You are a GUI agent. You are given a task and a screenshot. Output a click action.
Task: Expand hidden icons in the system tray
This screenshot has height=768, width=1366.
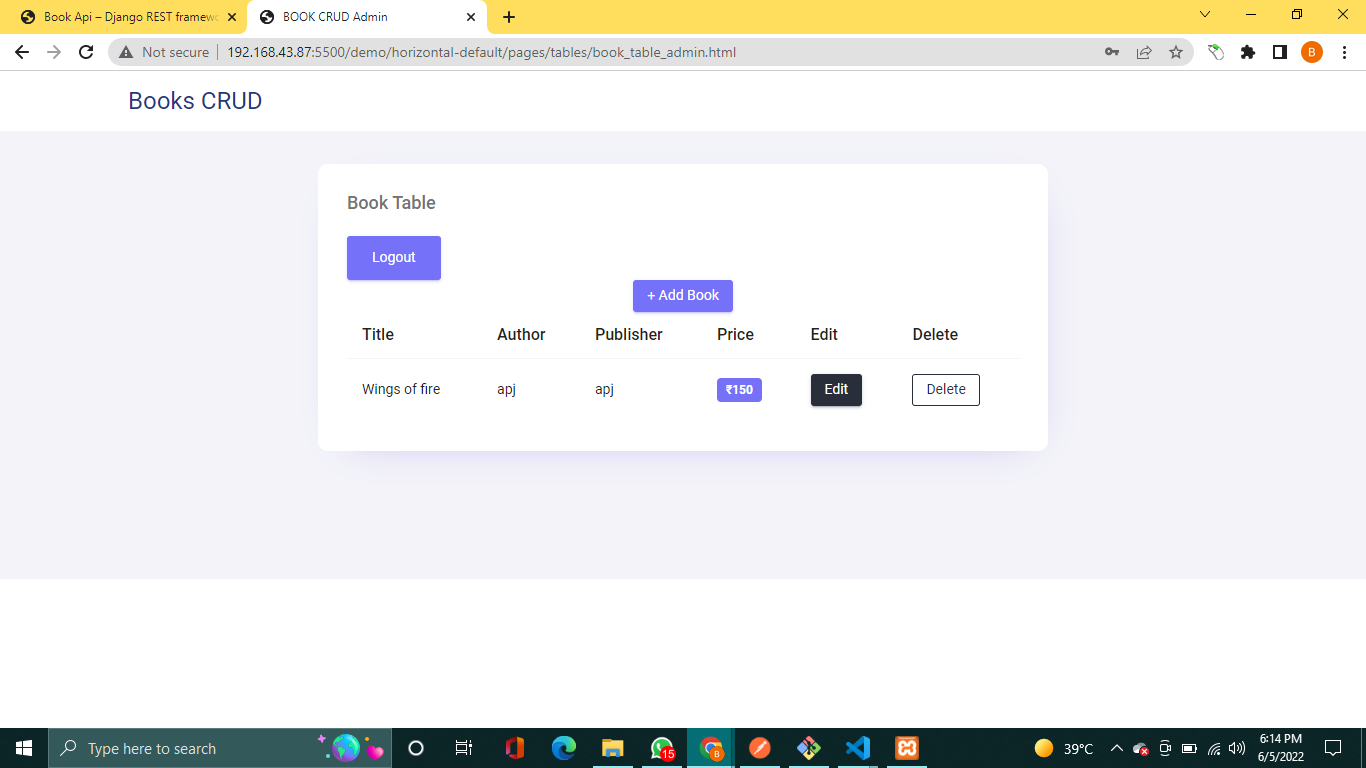[1117, 747]
